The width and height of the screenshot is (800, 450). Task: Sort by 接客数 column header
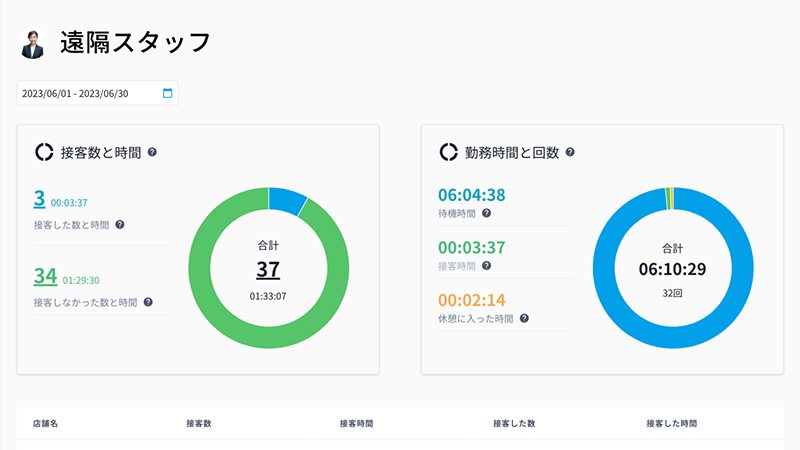pyautogui.click(x=198, y=424)
